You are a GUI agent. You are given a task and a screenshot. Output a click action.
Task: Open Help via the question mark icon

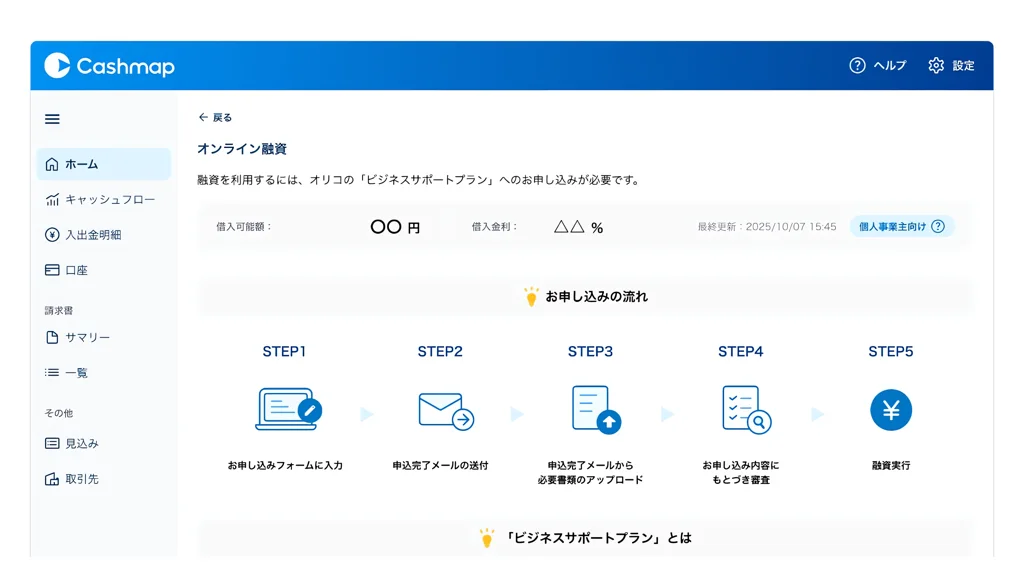pos(857,66)
